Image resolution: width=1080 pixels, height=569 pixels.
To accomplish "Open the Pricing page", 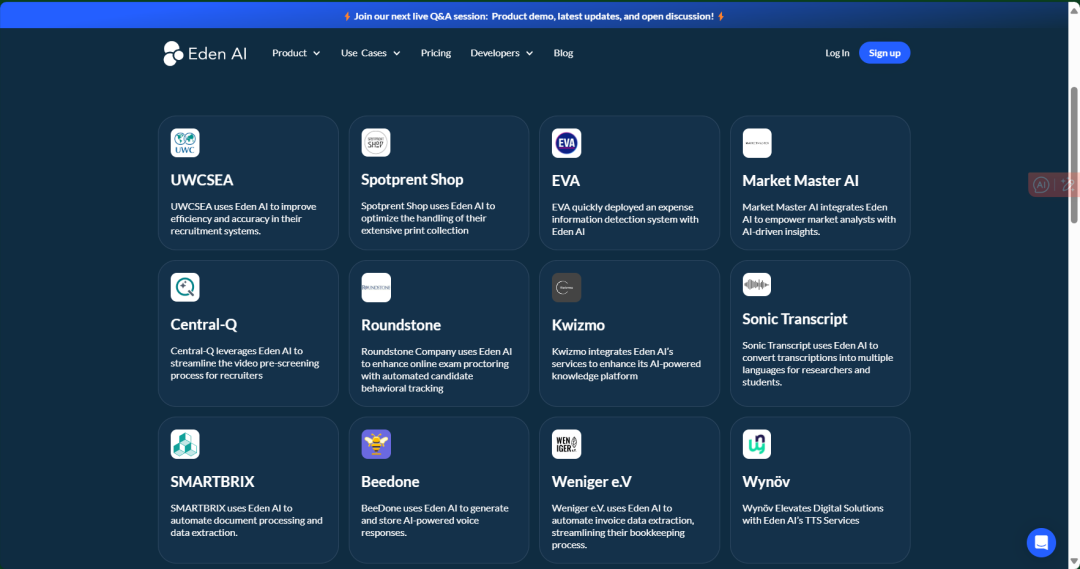I will click(436, 53).
